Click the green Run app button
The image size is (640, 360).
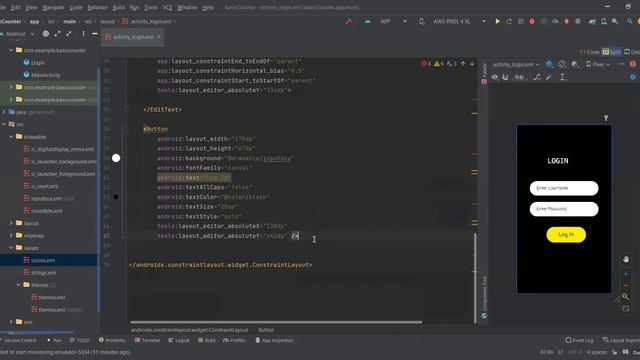coord(497,21)
